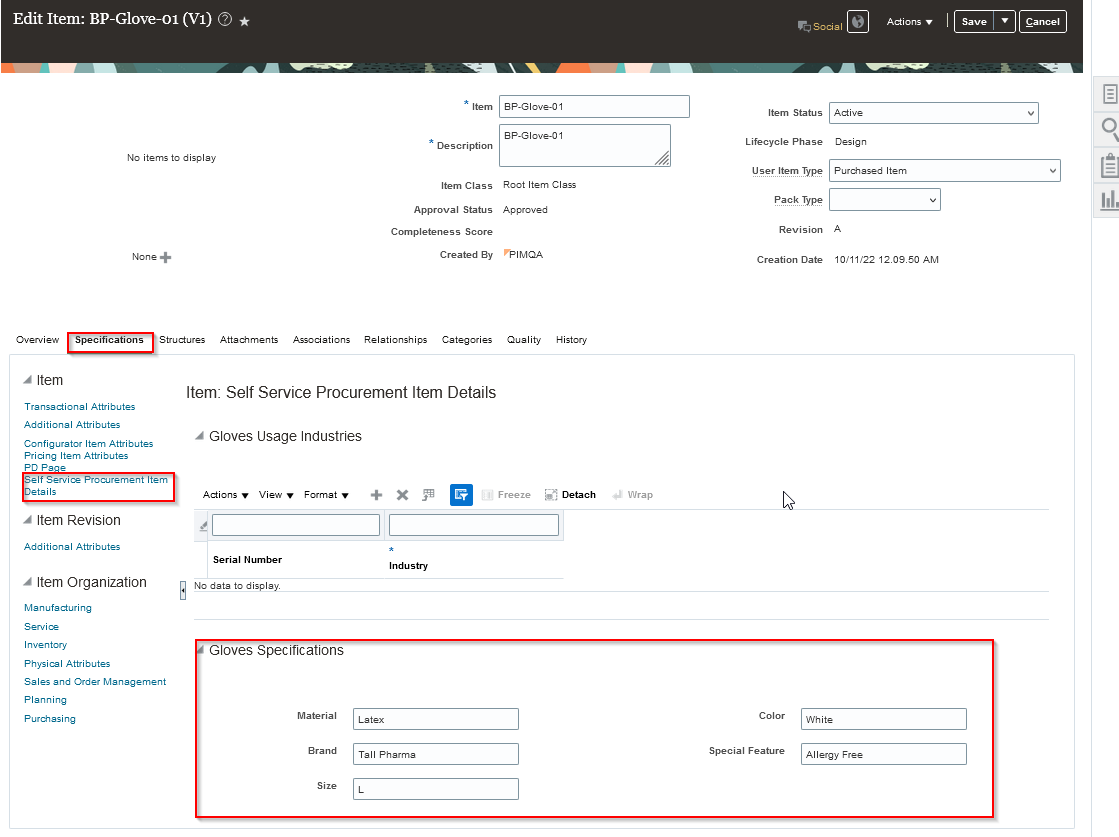Collapse the Item Organization section
Screen dimensions: 1119x837
click(x=27, y=582)
